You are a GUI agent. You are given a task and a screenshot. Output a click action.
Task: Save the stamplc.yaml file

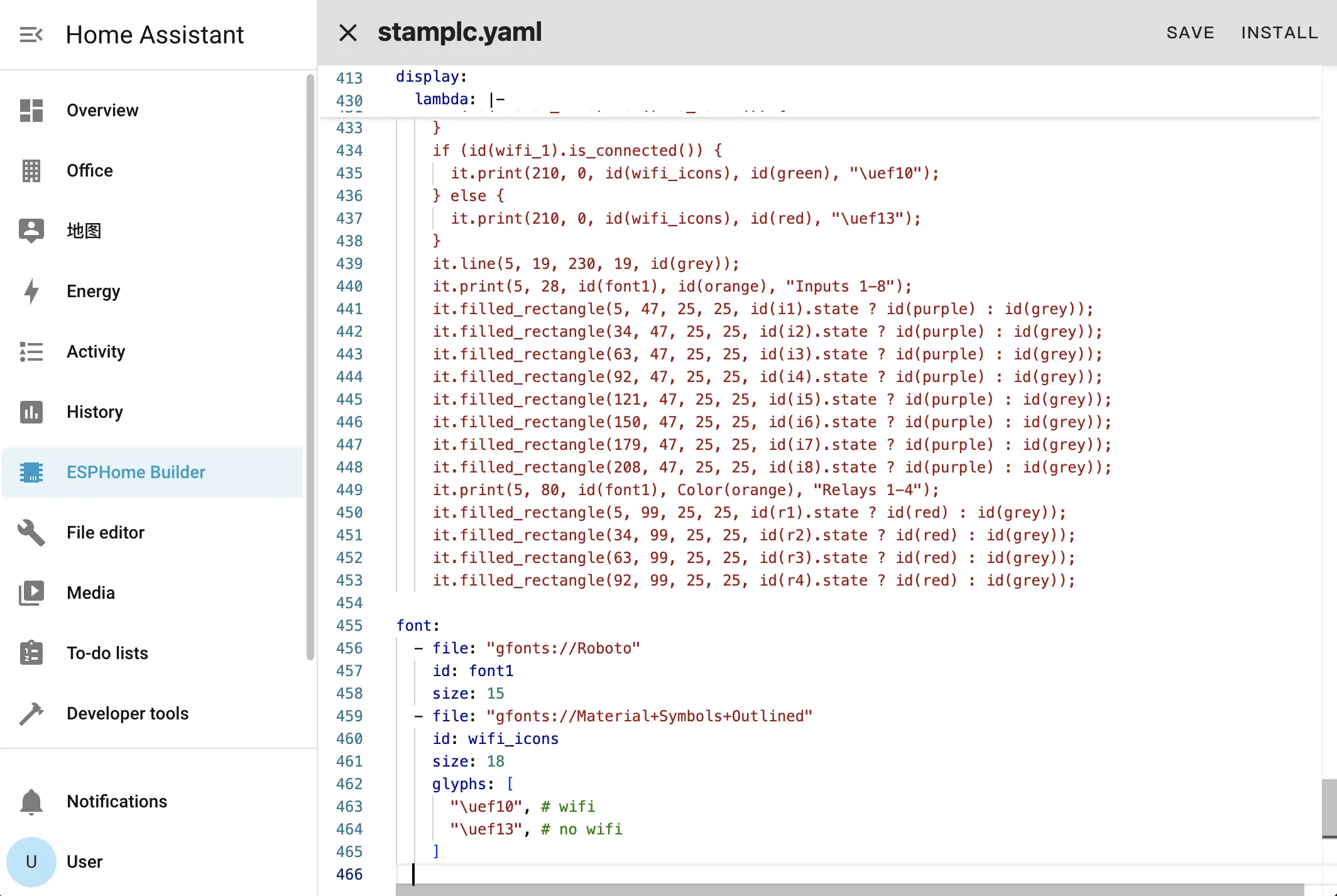click(1190, 33)
